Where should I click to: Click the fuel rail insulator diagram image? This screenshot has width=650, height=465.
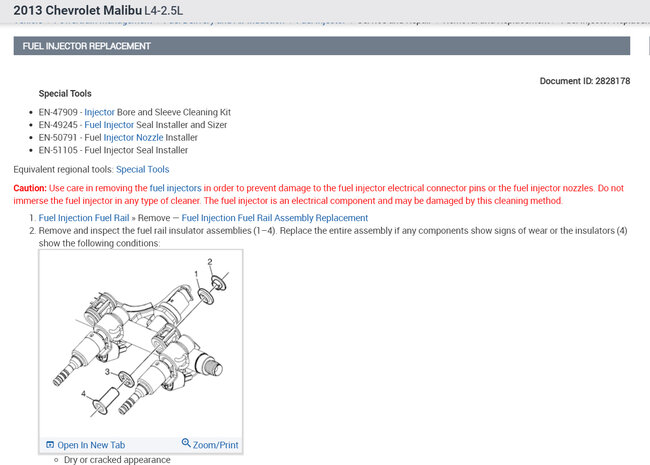[x=141, y=344]
